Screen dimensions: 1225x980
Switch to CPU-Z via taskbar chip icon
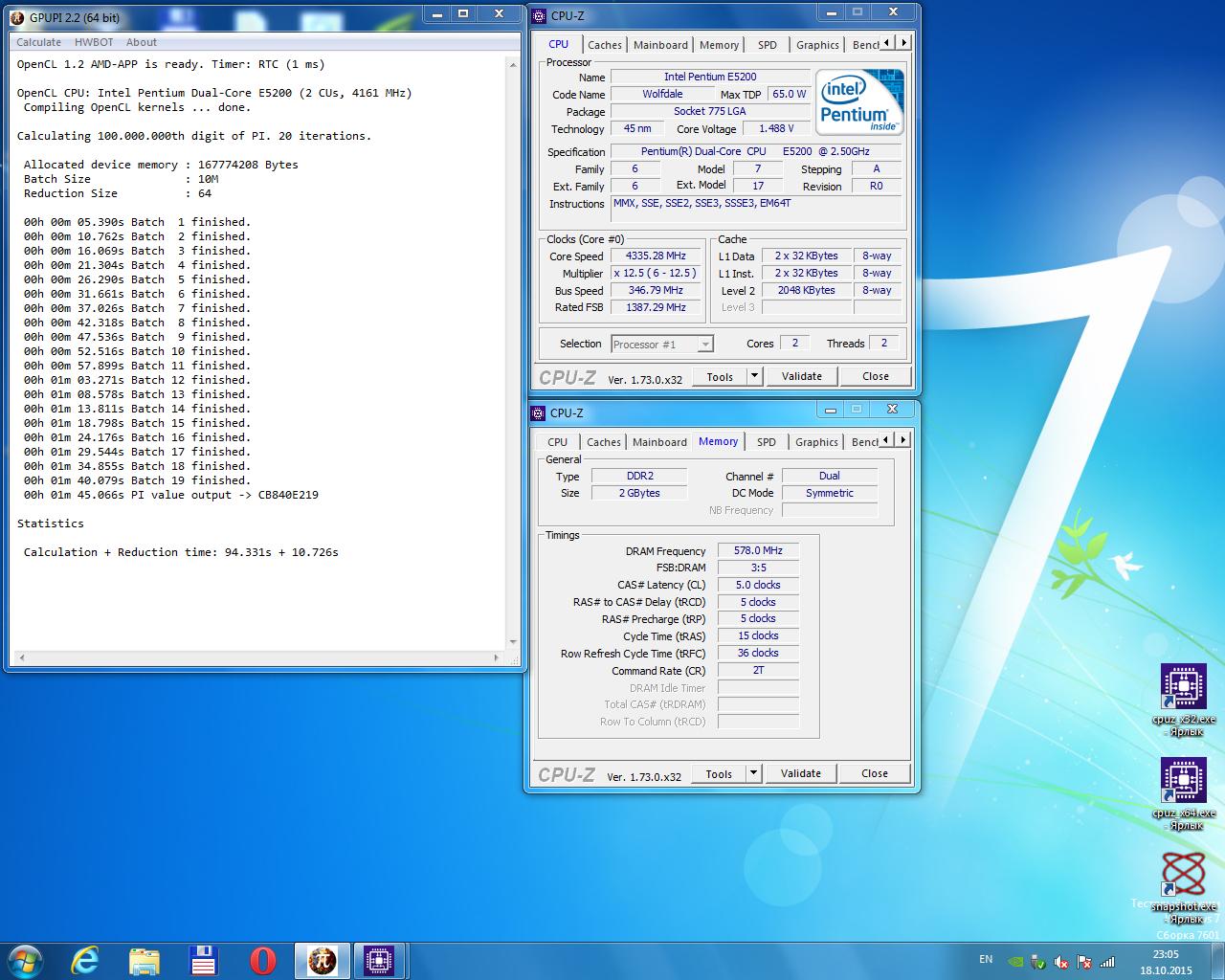[x=380, y=961]
